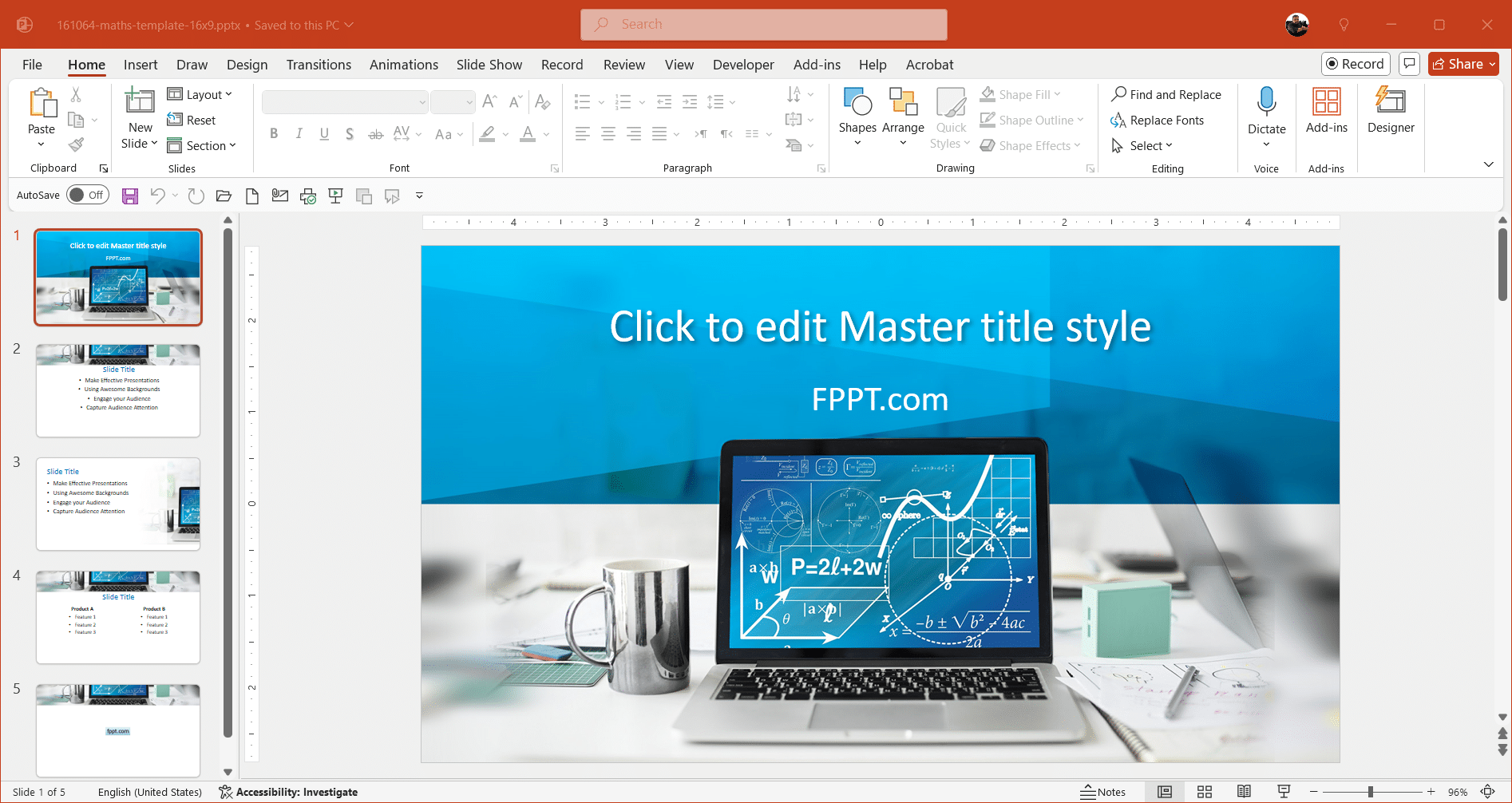Select slide 3 thumbnail

118,504
